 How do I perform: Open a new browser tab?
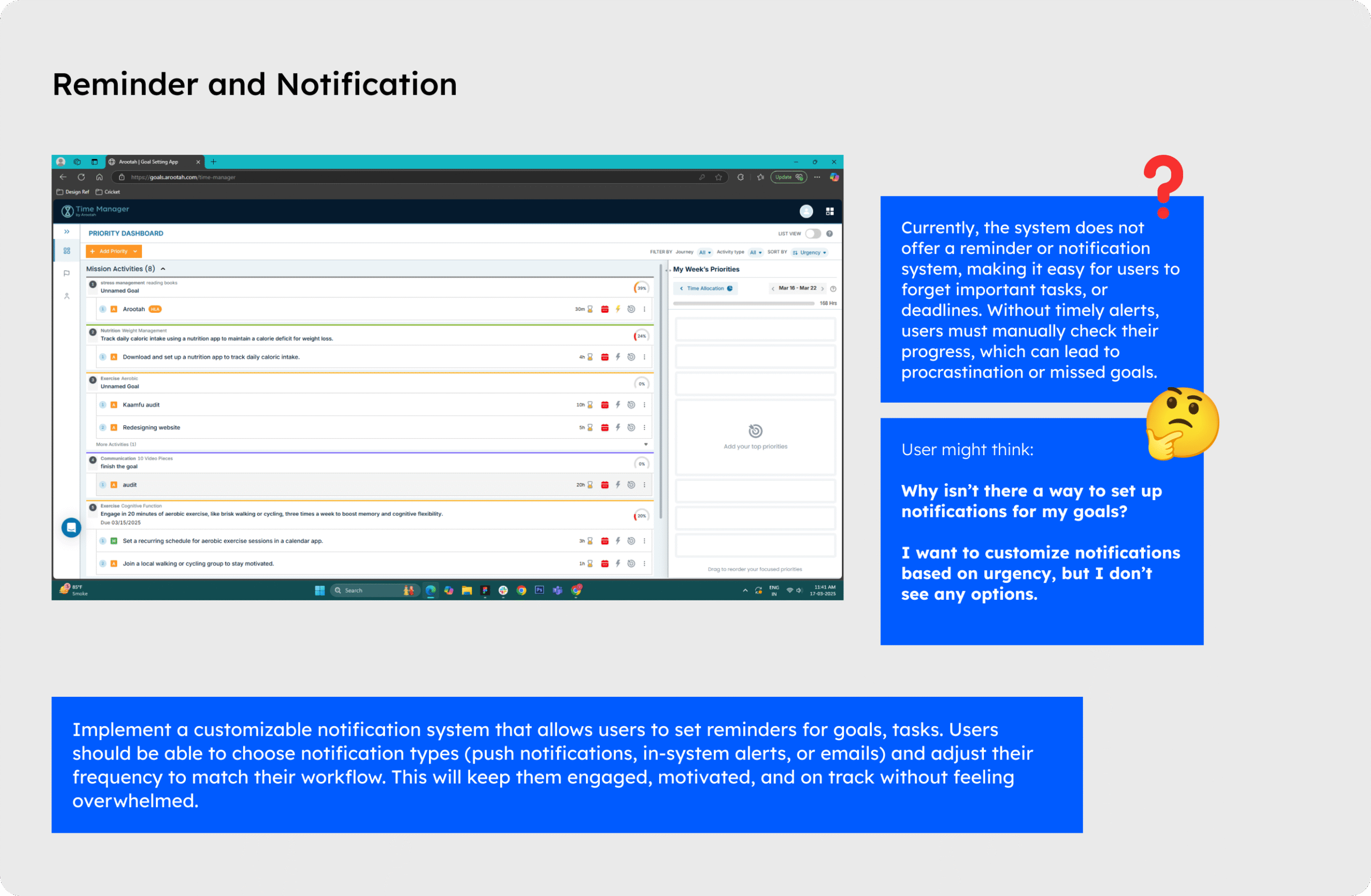click(x=214, y=162)
